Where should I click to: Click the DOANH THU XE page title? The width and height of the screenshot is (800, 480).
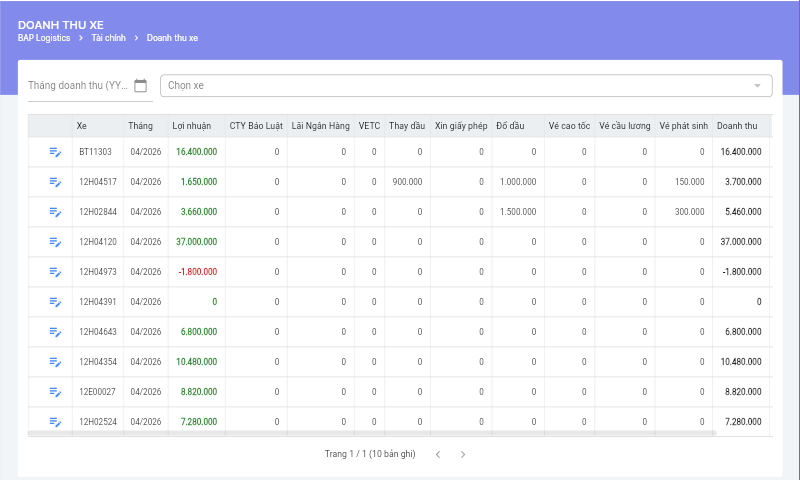click(x=61, y=25)
